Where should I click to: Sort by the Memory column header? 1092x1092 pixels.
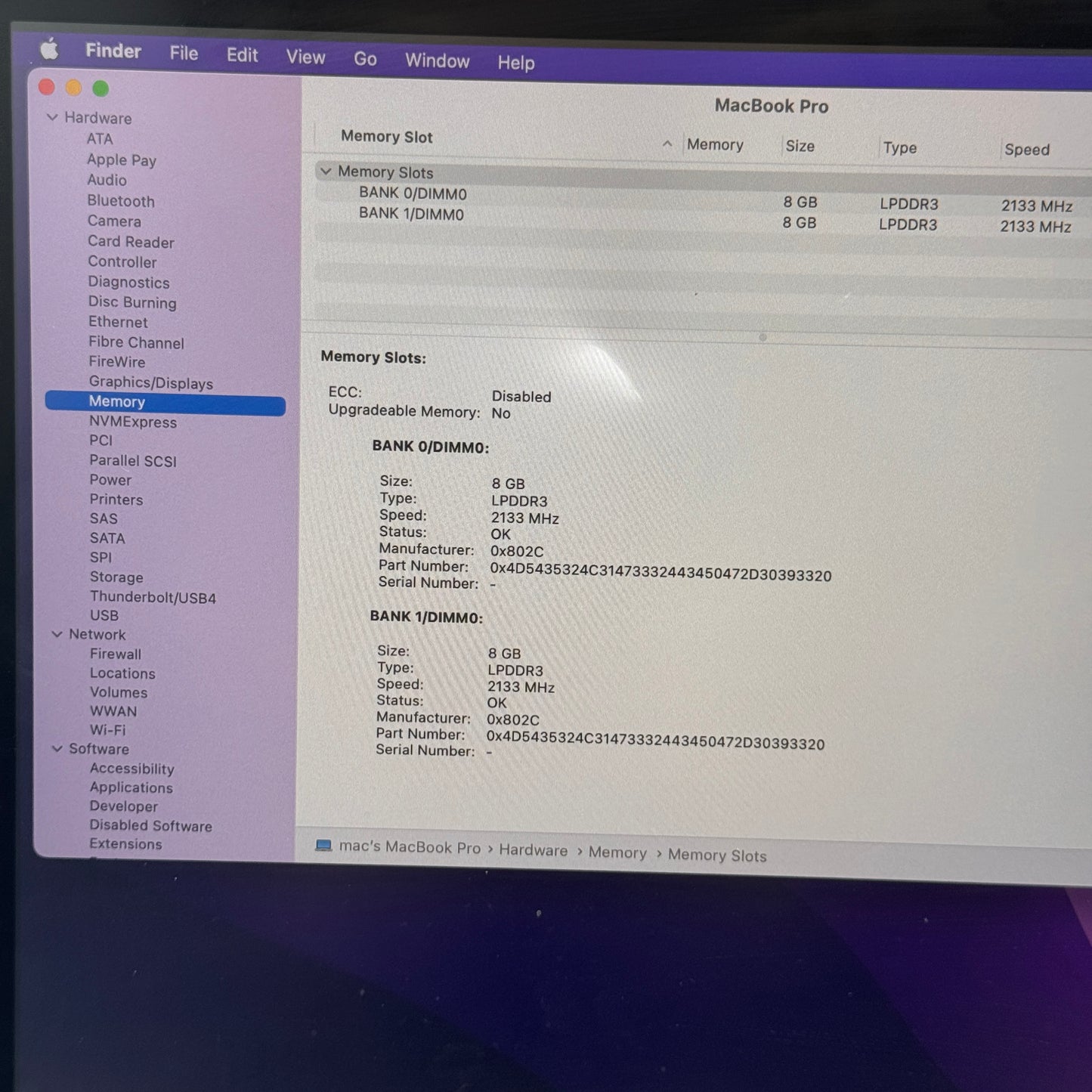pos(715,144)
